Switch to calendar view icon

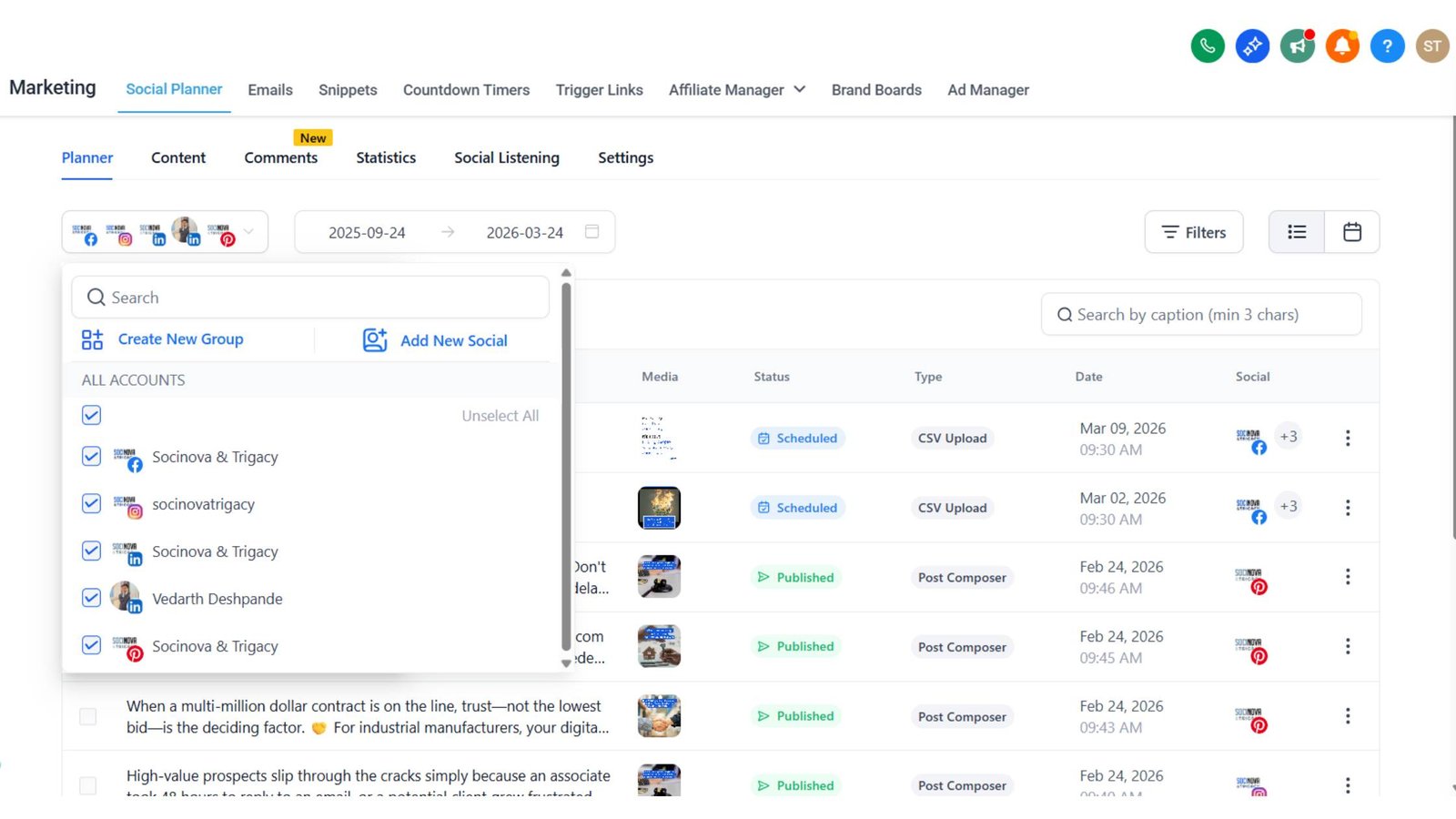click(1352, 232)
